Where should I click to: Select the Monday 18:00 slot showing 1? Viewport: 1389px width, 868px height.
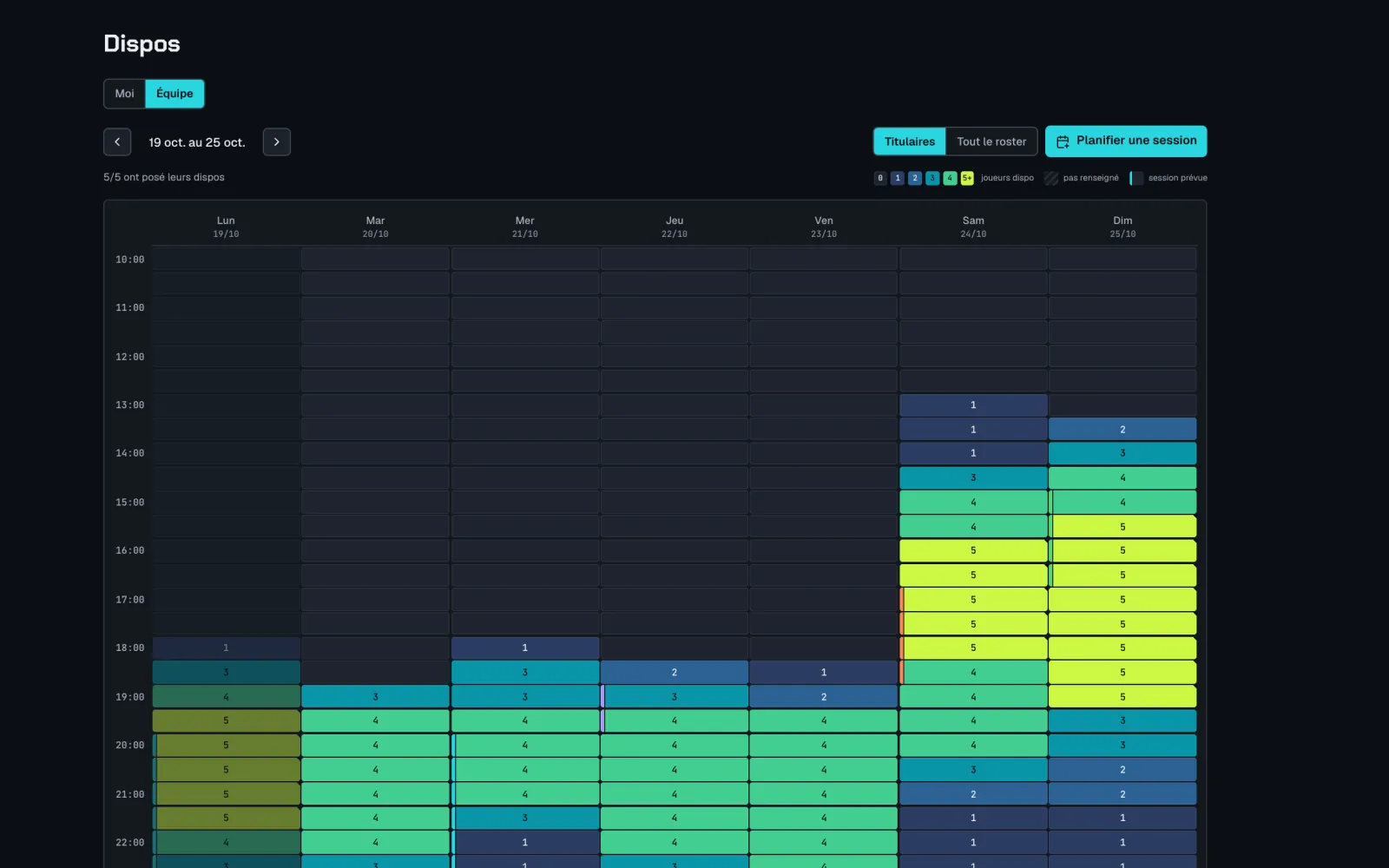pyautogui.click(x=226, y=648)
